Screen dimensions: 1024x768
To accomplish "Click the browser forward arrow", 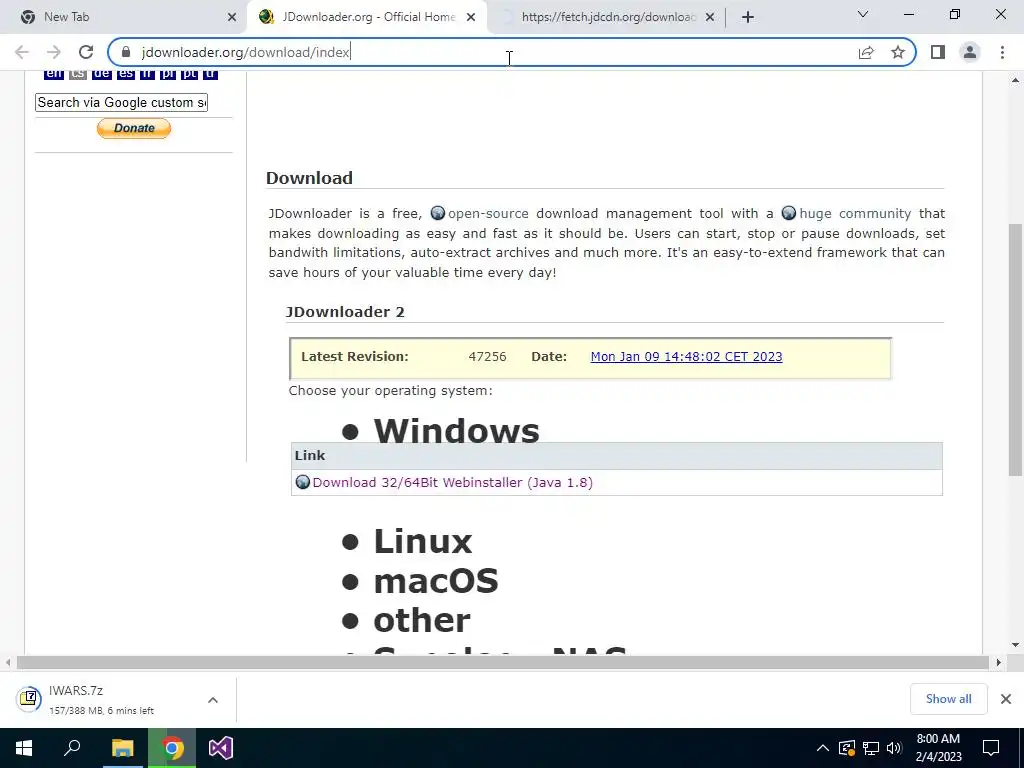I will [x=54, y=52].
